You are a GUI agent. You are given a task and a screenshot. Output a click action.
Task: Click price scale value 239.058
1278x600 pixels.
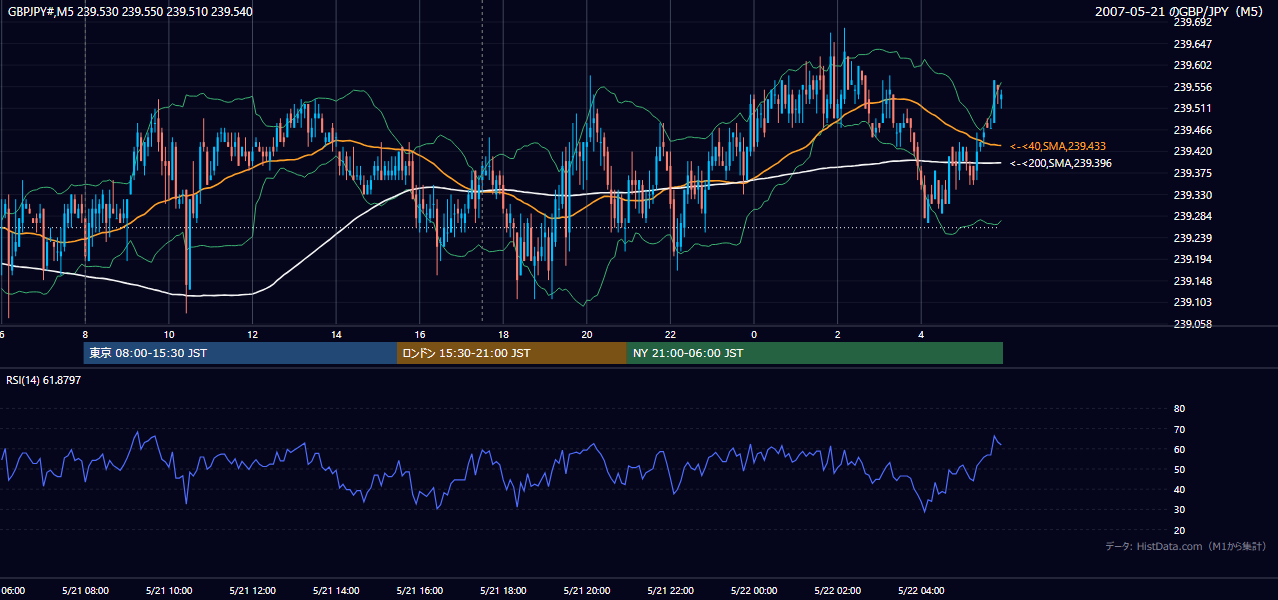(1192, 324)
